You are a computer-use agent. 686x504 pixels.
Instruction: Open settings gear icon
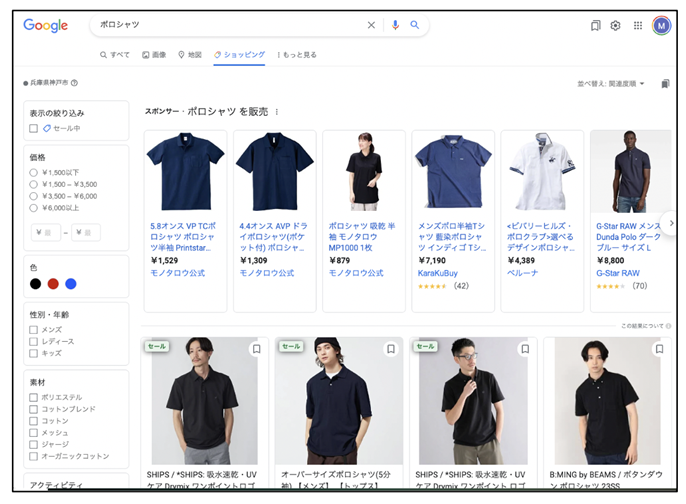coord(616,26)
